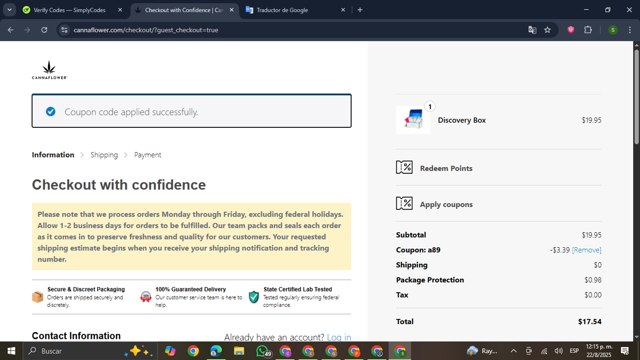This screenshot has height=360, width=640.
Task: Click the Total $17.54 amount
Action: [589, 321]
